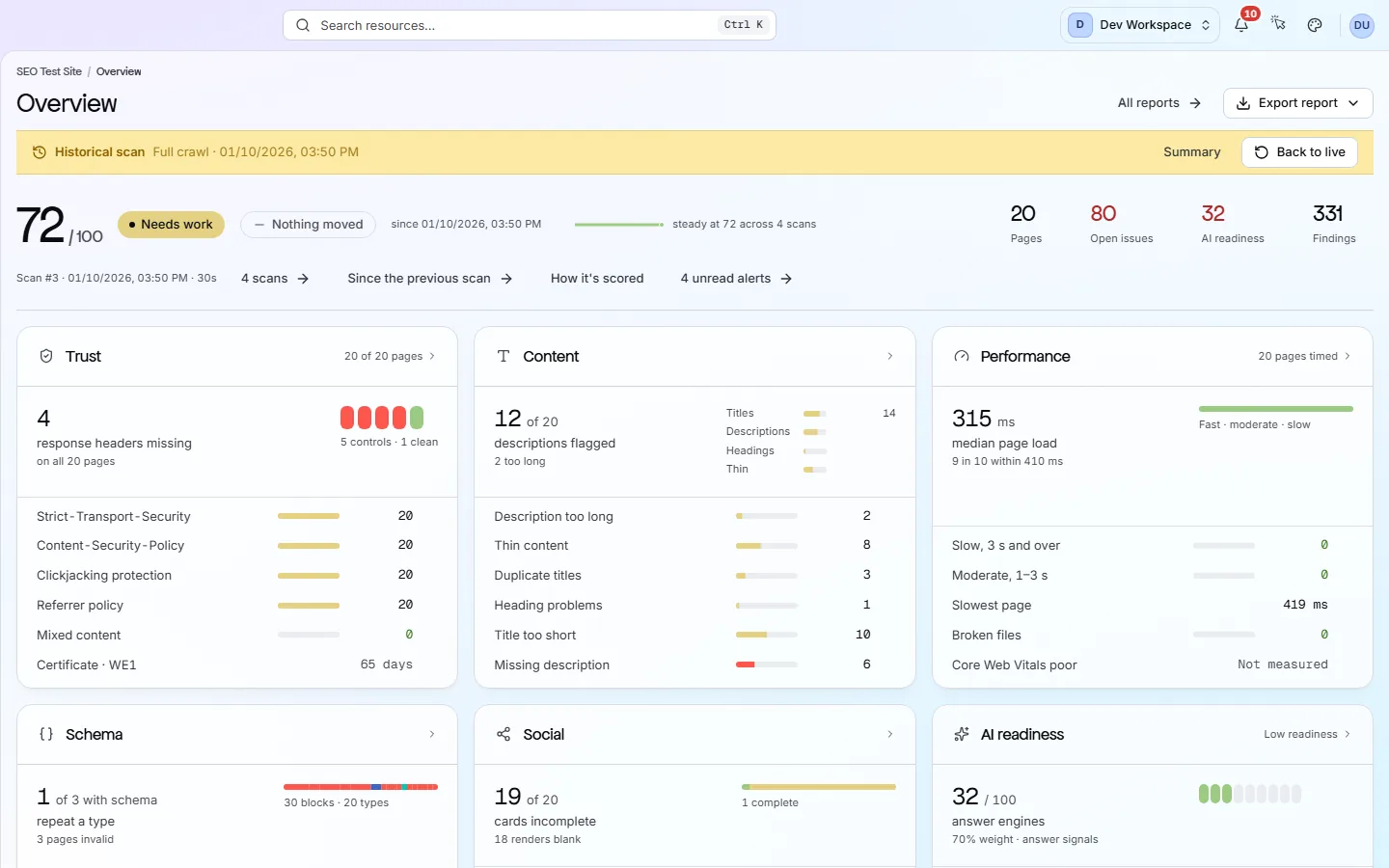Click the Historical scan clock icon
Screen dimensions: 1389x868
point(40,152)
